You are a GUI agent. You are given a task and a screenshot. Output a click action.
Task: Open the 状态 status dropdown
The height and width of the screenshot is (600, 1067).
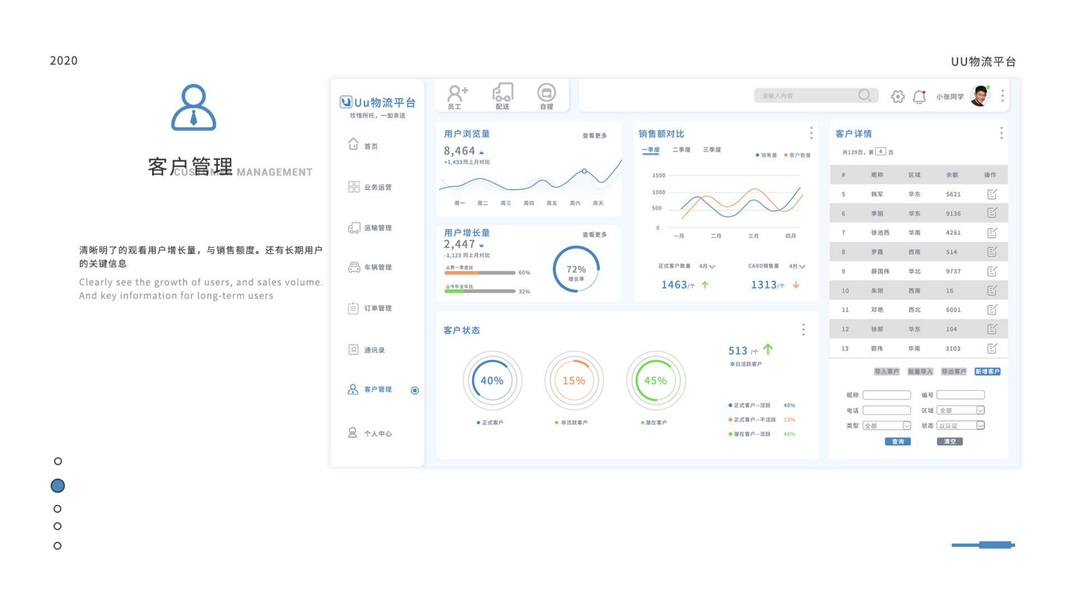[x=960, y=426]
